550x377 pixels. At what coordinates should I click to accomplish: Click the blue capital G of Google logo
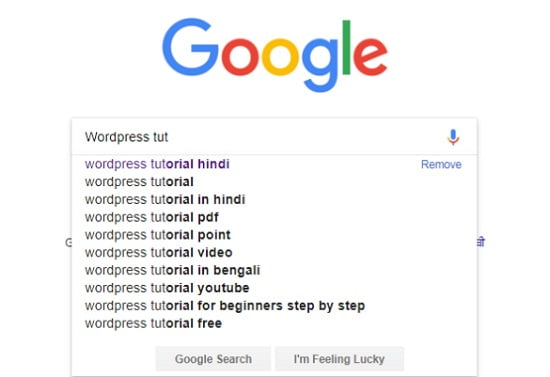[x=190, y=47]
